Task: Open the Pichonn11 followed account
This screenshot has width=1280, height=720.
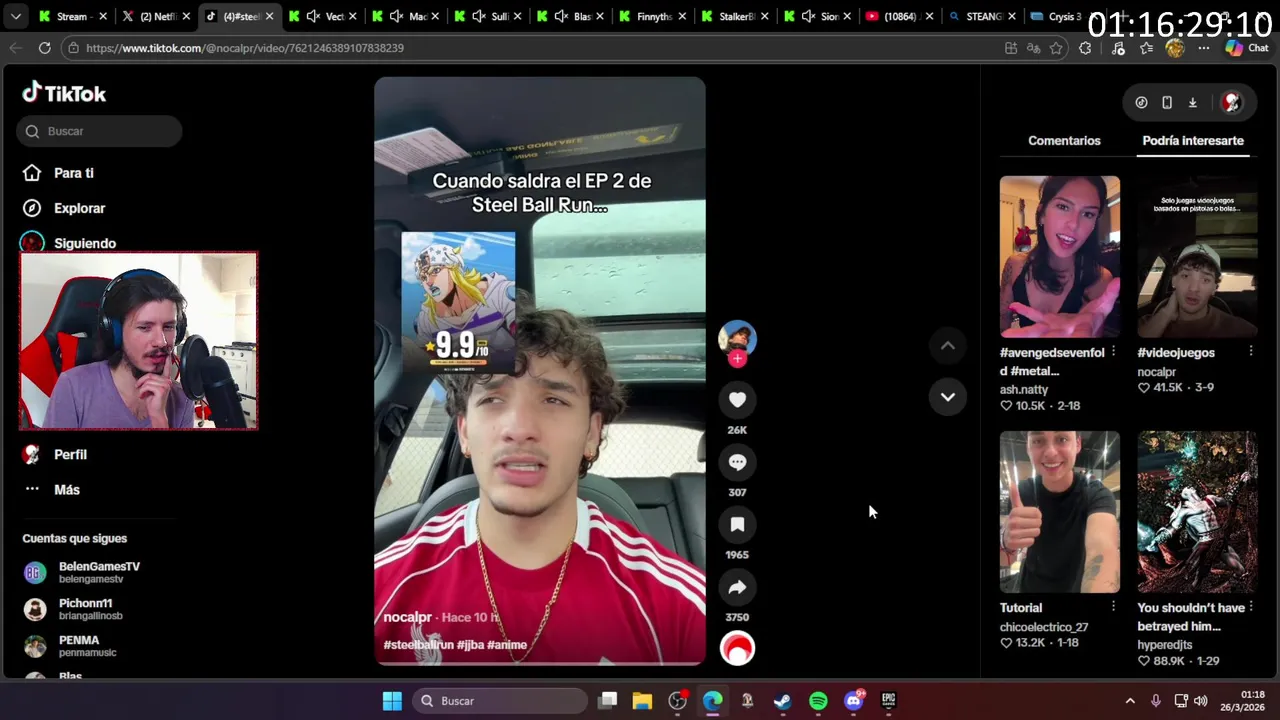Action: (74, 609)
